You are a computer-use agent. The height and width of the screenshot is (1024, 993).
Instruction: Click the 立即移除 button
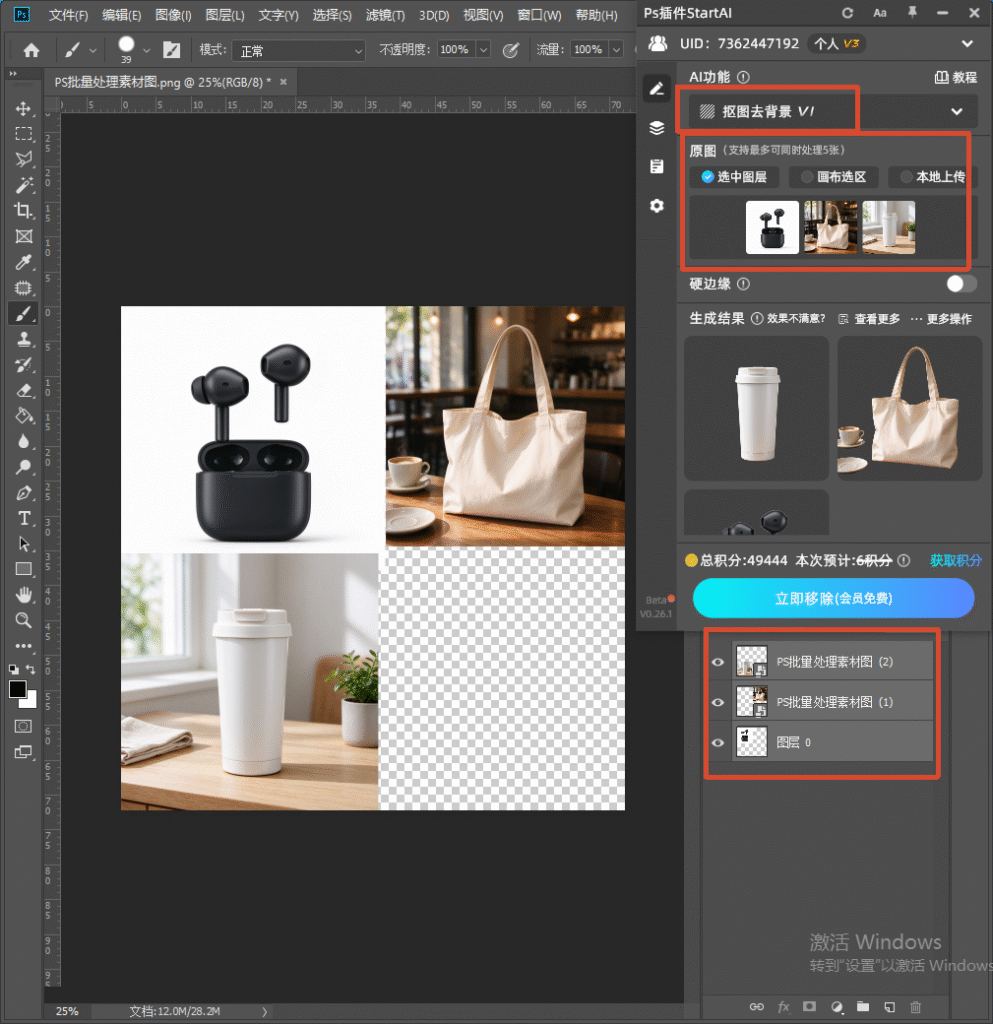click(x=833, y=598)
